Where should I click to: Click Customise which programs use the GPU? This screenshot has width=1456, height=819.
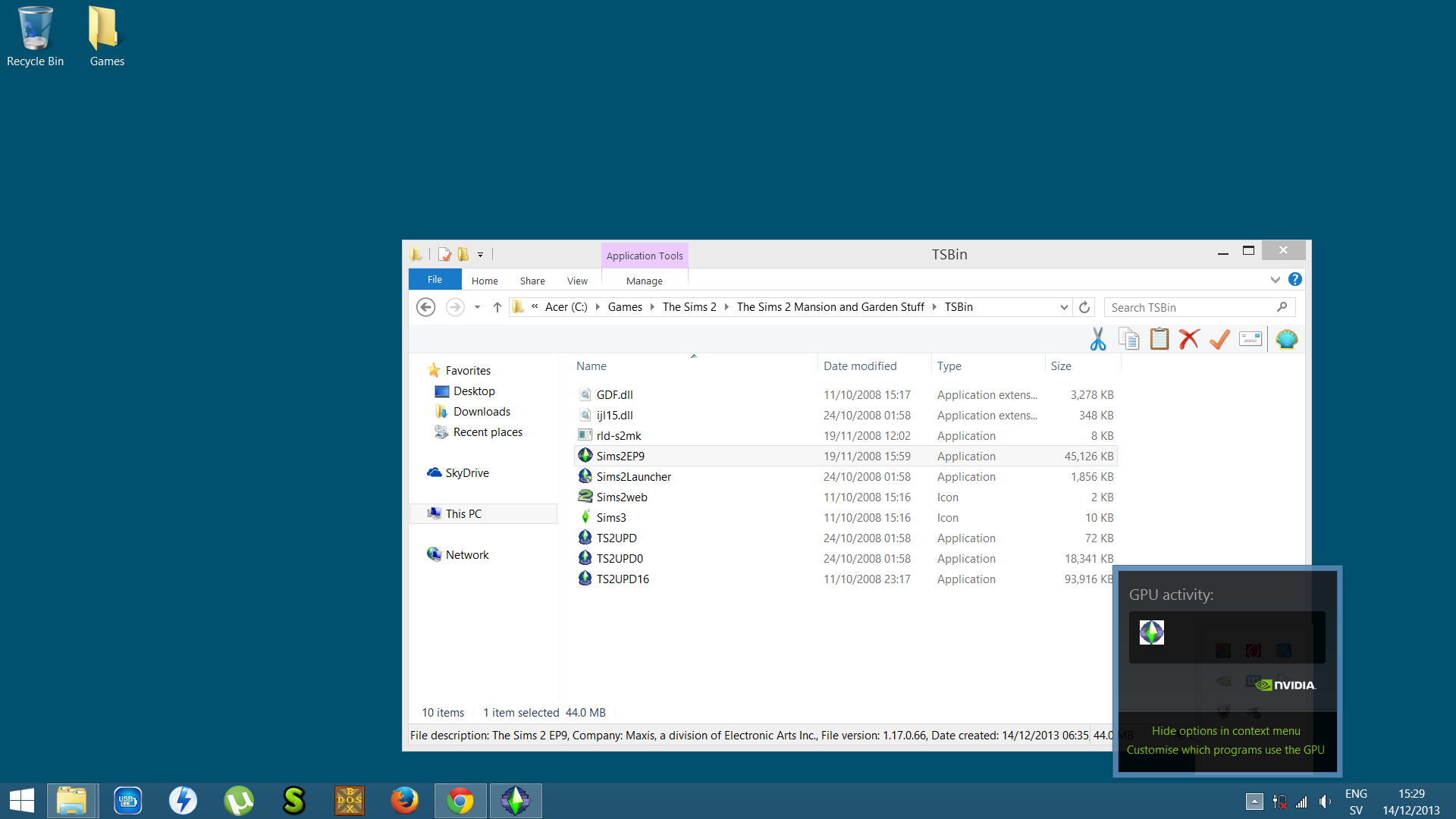(x=1225, y=750)
